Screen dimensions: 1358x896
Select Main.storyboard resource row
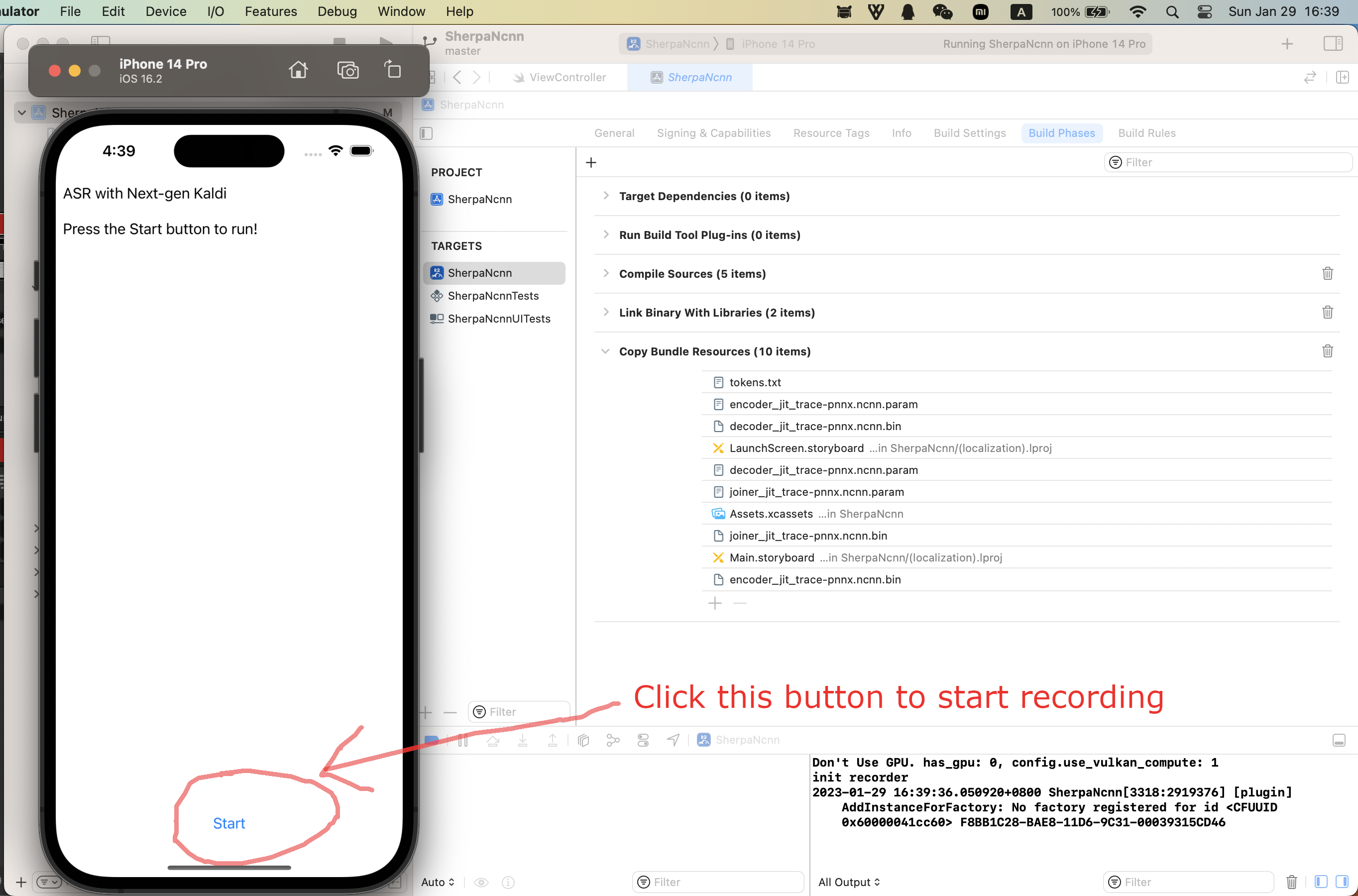[1017, 558]
